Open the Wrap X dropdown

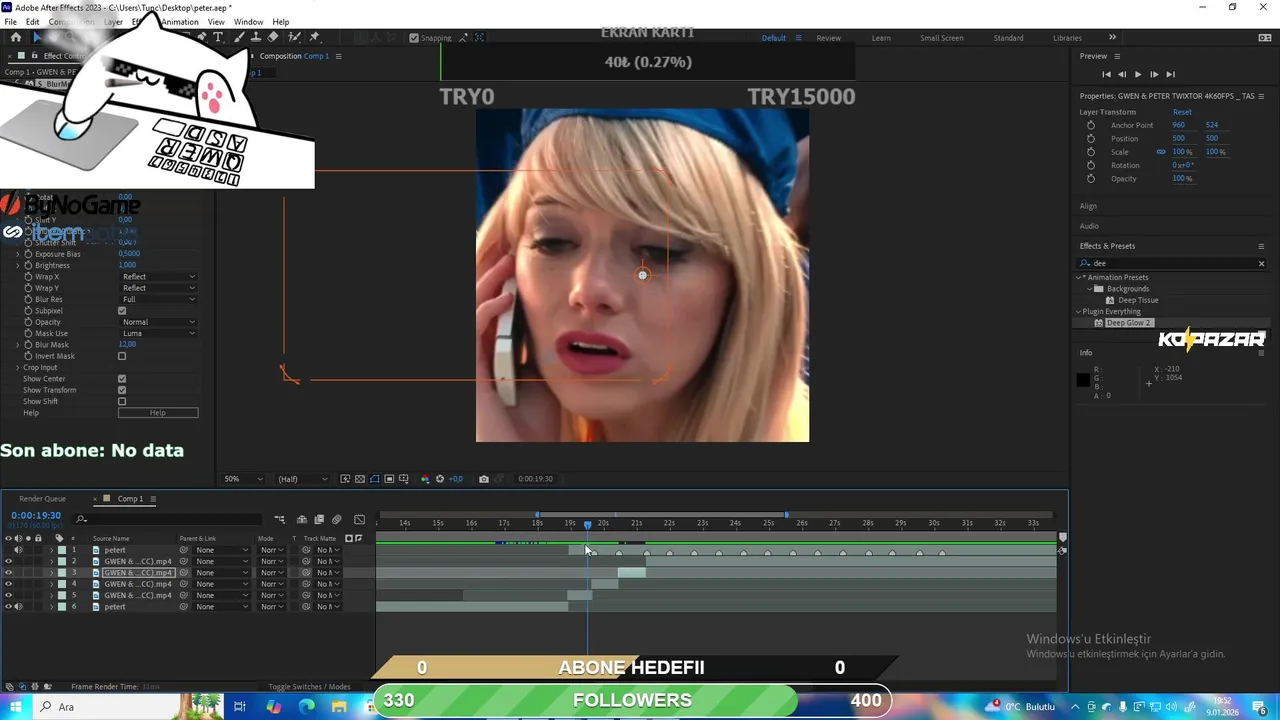(x=158, y=277)
